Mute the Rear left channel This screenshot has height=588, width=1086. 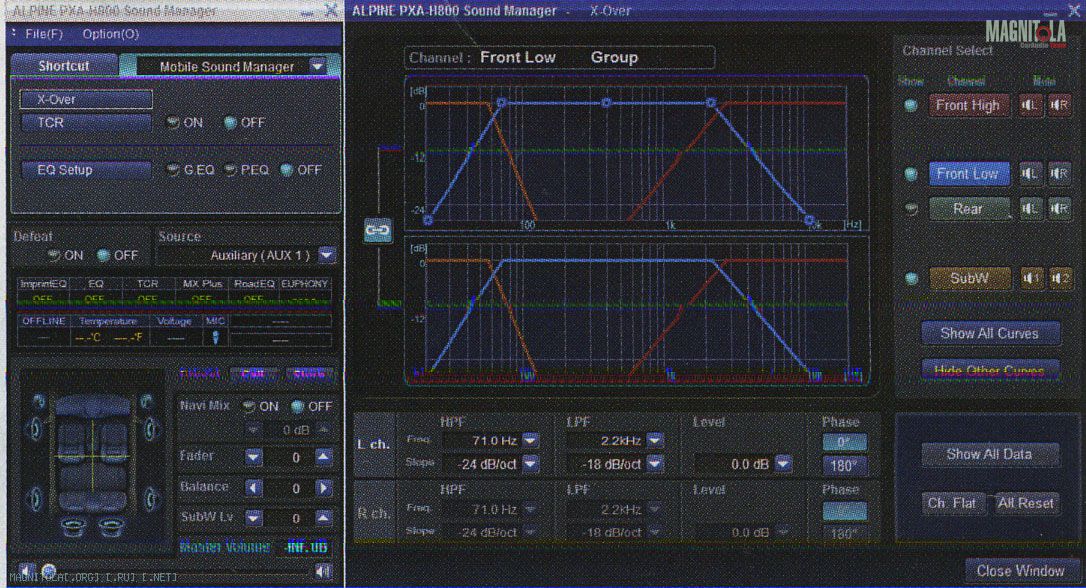[x=1030, y=208]
